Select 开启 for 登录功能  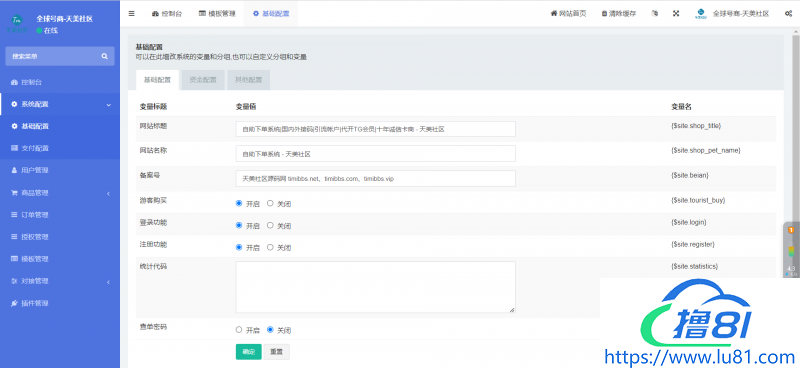(239, 225)
